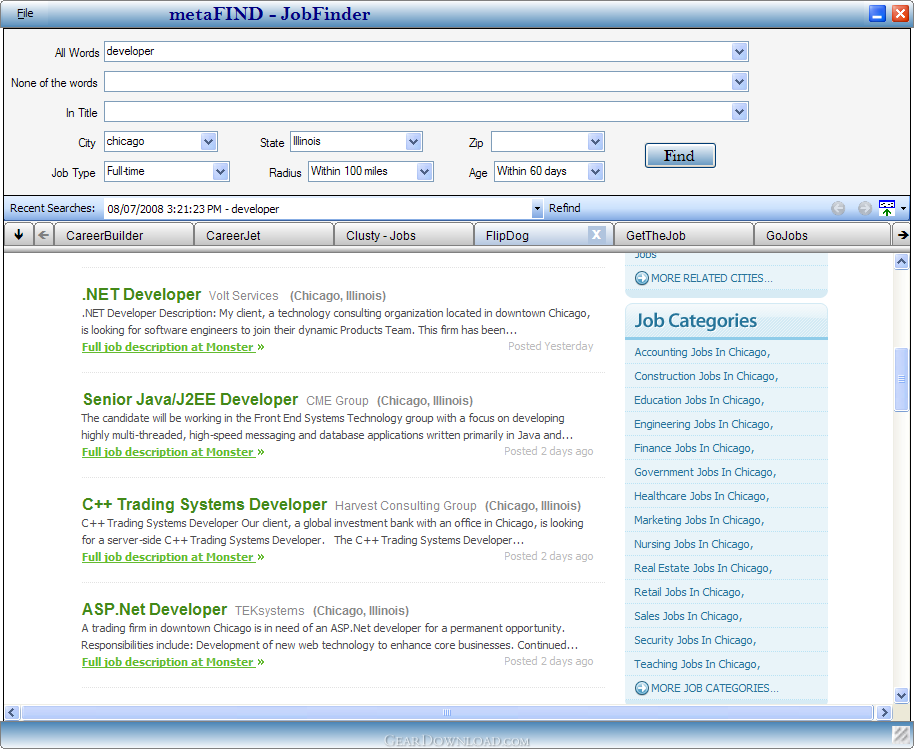Screen dimensions: 914x749
Task: Click the green-arrow icon beside navigation arrows
Action: 887,208
